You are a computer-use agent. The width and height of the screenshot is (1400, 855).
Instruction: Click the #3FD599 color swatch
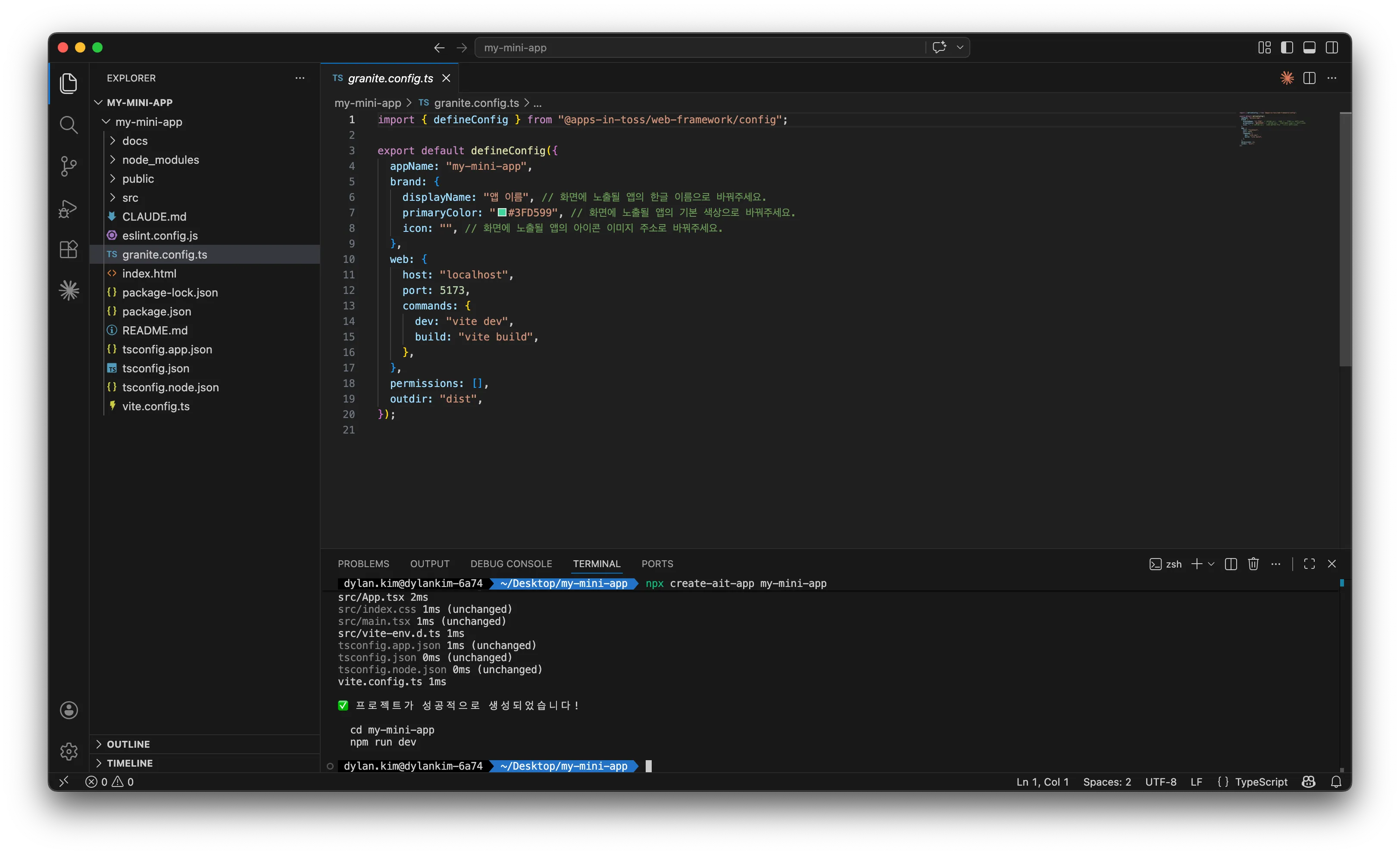[502, 212]
